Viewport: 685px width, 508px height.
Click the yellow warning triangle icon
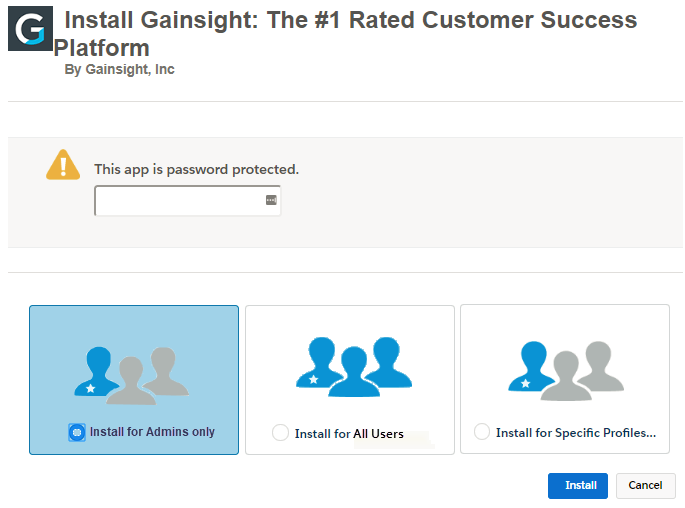coord(63,165)
